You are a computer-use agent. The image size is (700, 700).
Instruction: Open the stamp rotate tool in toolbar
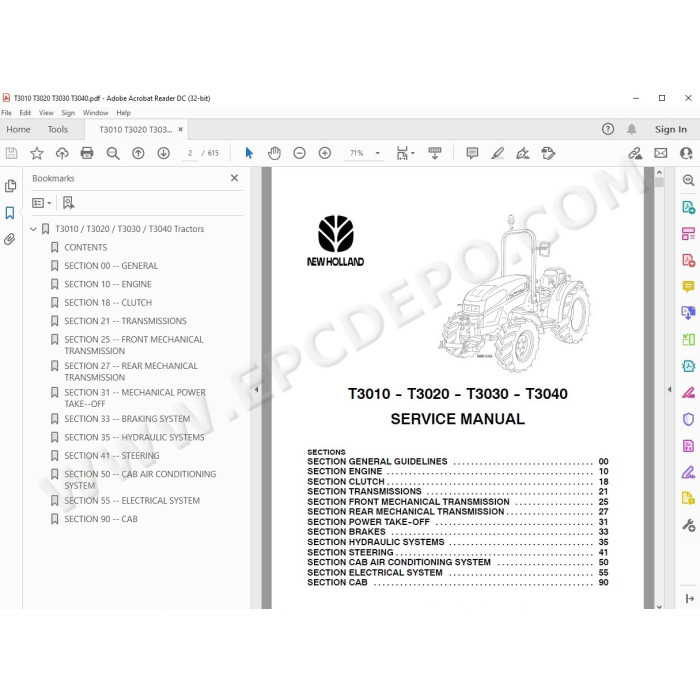[548, 153]
